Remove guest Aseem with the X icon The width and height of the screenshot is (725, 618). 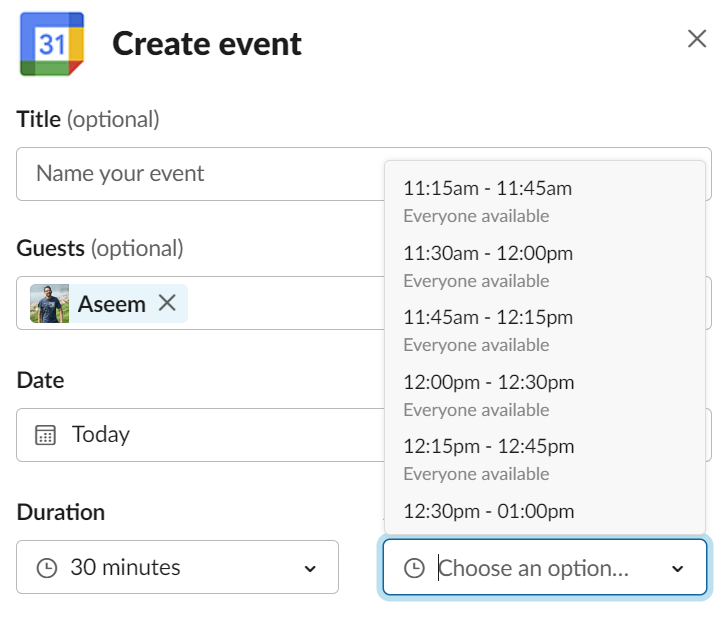167,302
